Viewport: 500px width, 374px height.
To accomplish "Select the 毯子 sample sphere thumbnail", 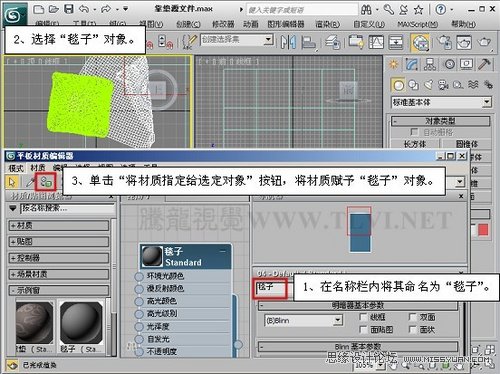I will tap(81, 323).
